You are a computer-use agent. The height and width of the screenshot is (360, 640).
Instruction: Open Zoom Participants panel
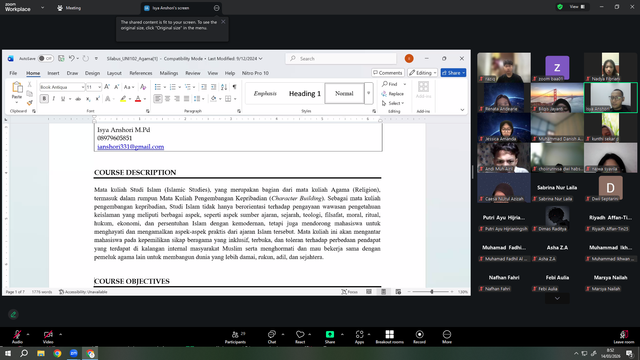(236, 337)
